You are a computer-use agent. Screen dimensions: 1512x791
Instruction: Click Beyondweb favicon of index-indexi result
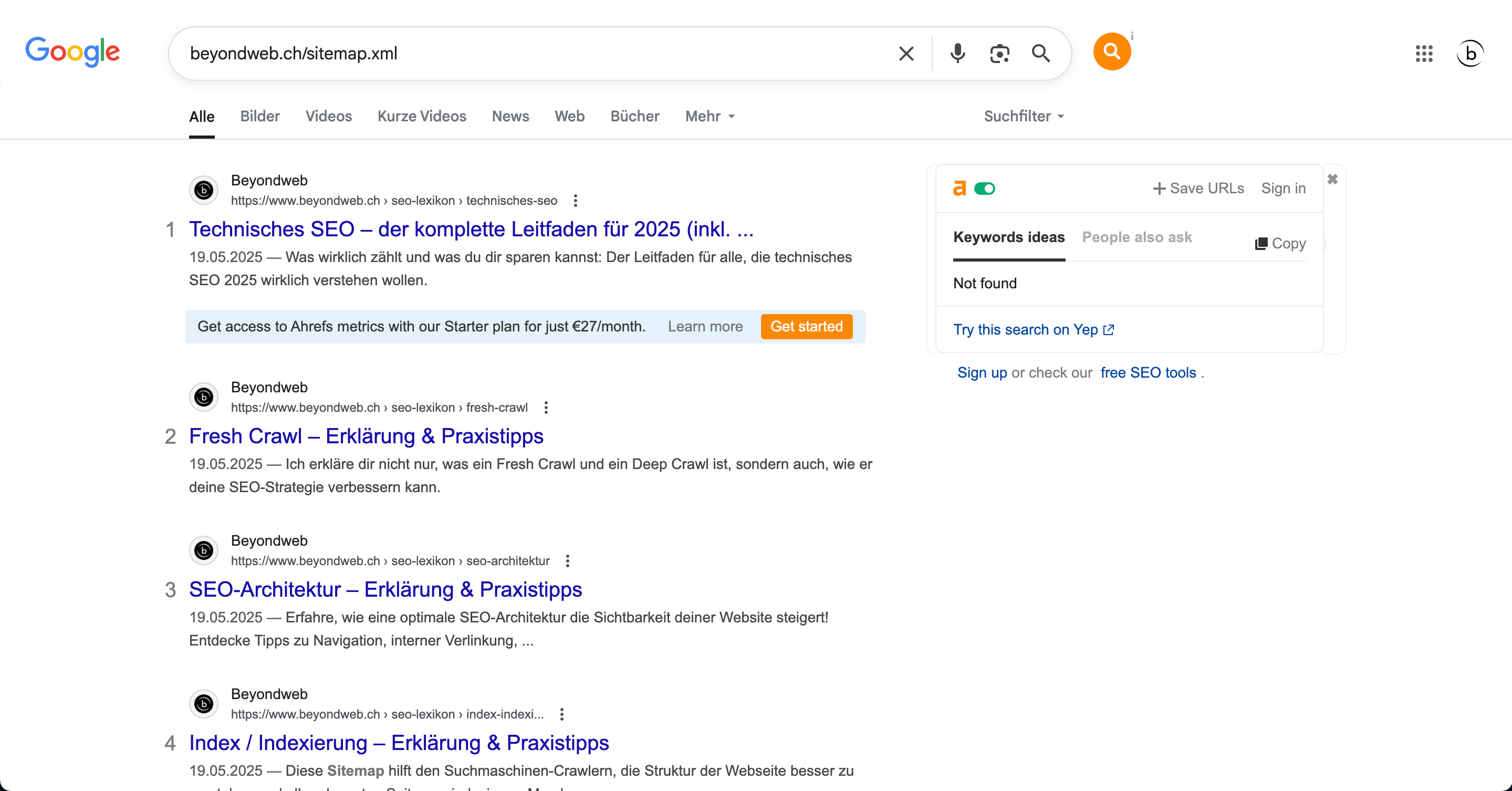[x=204, y=704]
